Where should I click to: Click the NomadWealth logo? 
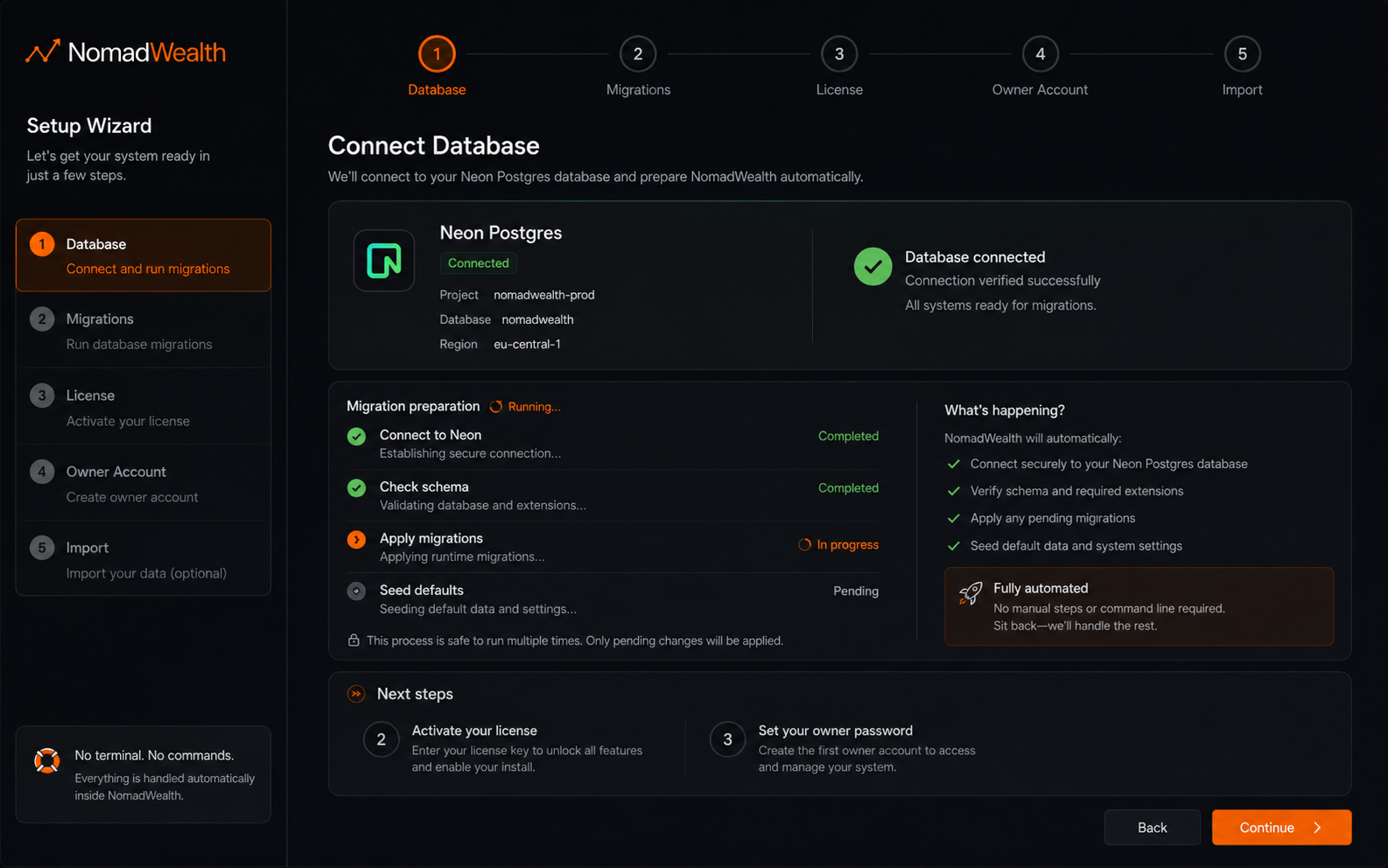point(125,52)
